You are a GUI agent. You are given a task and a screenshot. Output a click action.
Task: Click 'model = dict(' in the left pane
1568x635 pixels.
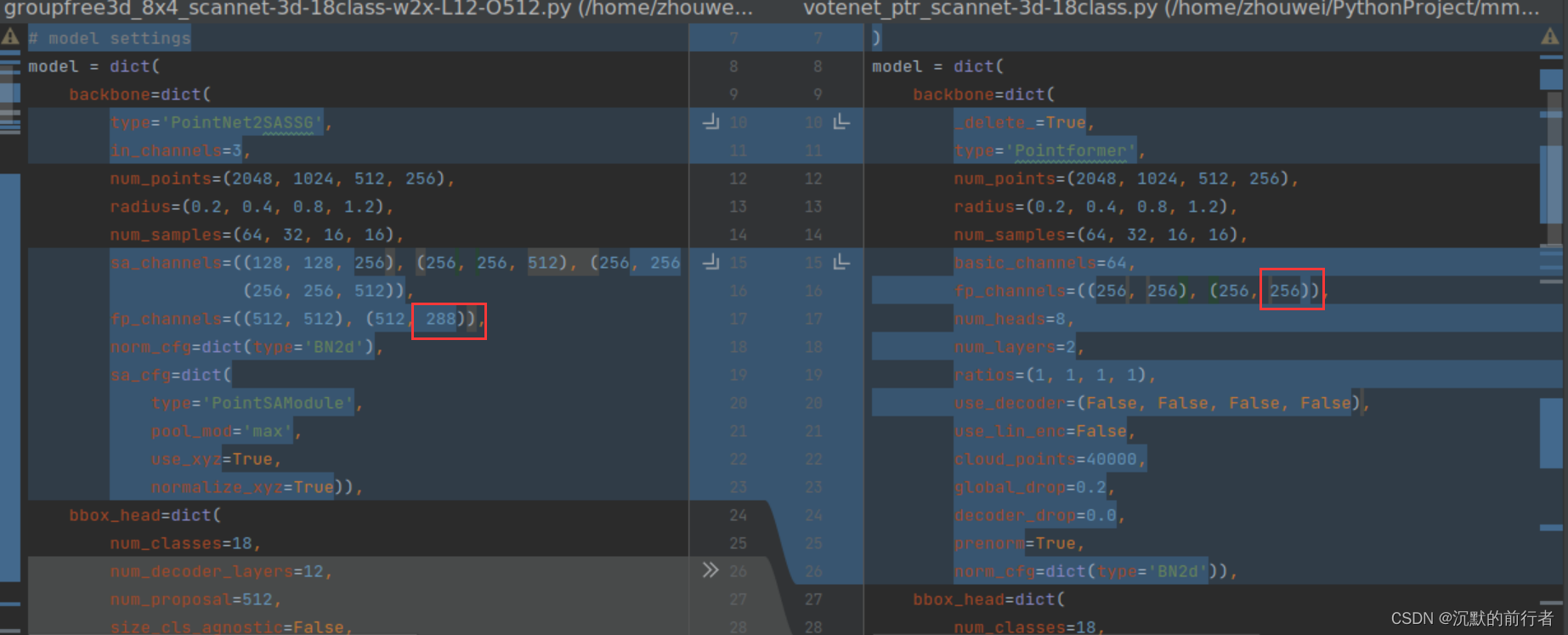[x=94, y=66]
